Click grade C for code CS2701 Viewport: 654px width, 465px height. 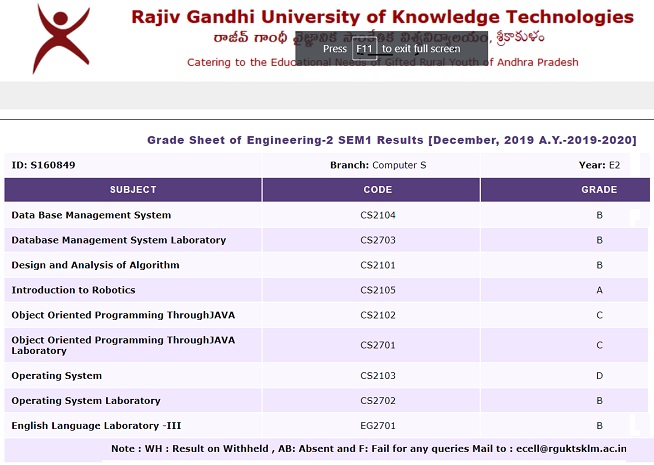tap(599, 345)
